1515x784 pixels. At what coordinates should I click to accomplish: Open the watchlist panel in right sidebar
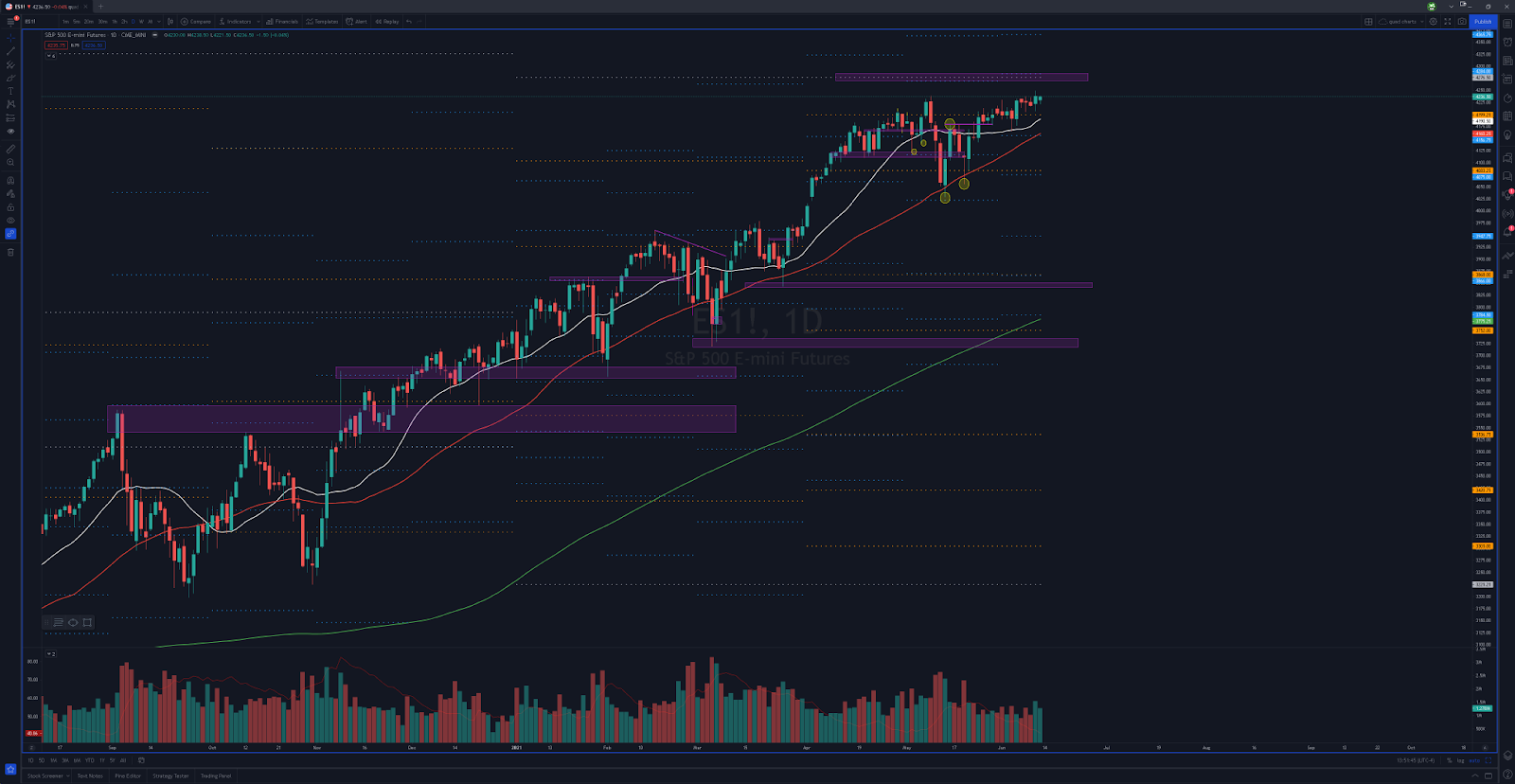point(1507,24)
